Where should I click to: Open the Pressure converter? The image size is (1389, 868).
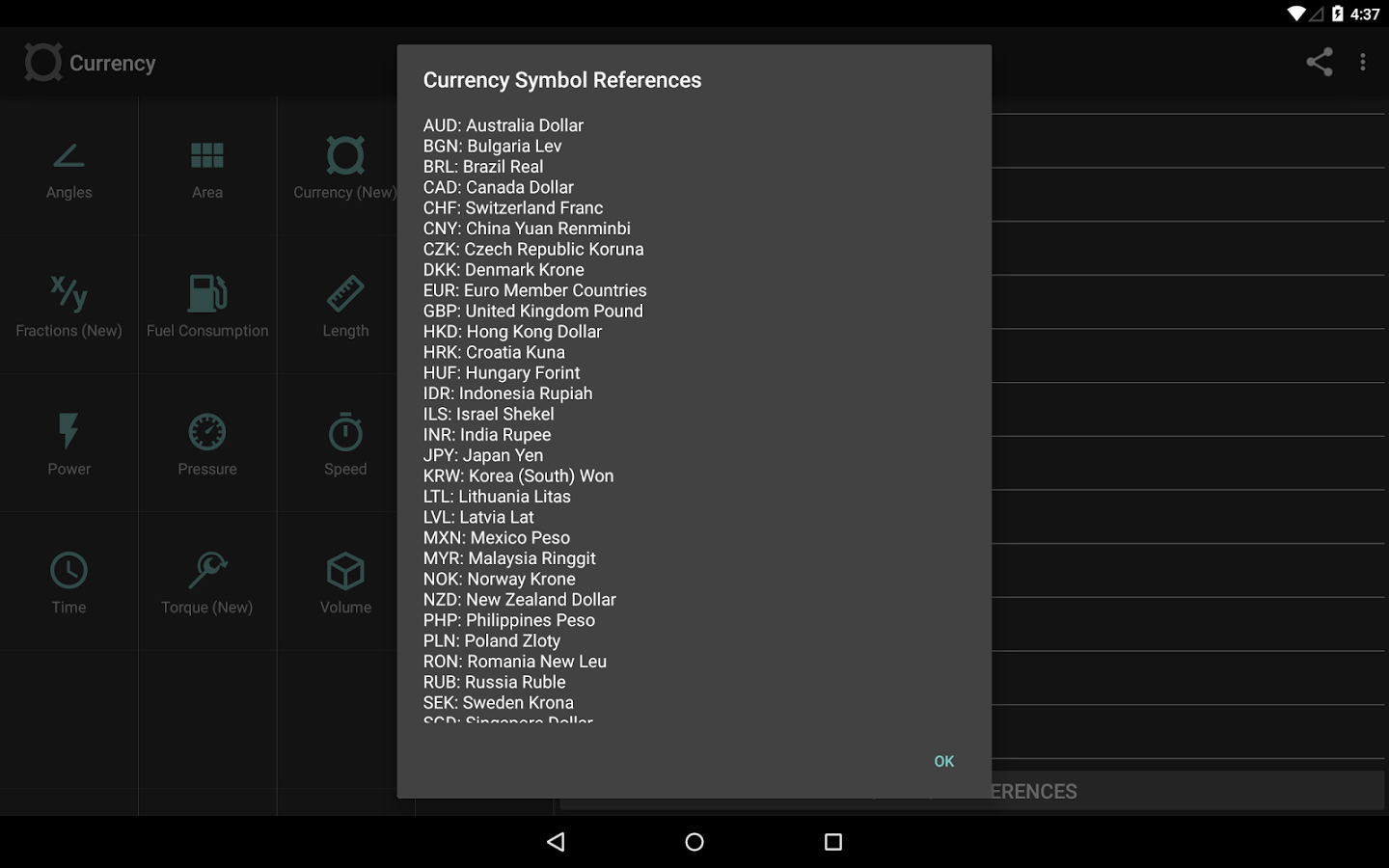(207, 444)
